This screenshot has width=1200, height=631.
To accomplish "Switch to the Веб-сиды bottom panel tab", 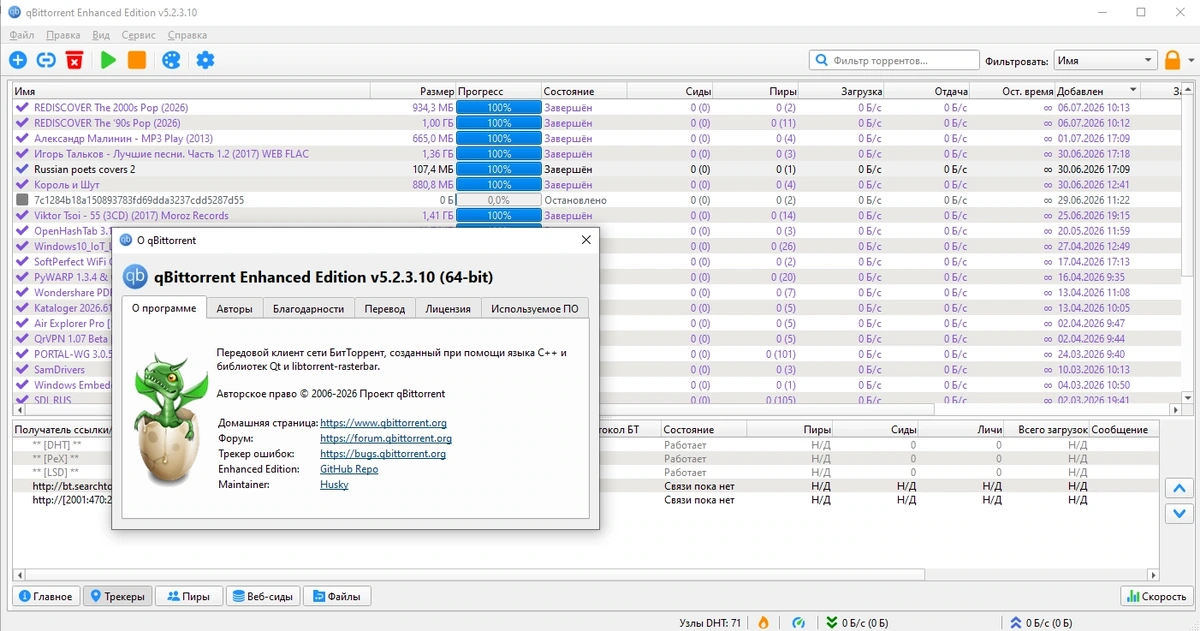I will pyautogui.click(x=263, y=596).
